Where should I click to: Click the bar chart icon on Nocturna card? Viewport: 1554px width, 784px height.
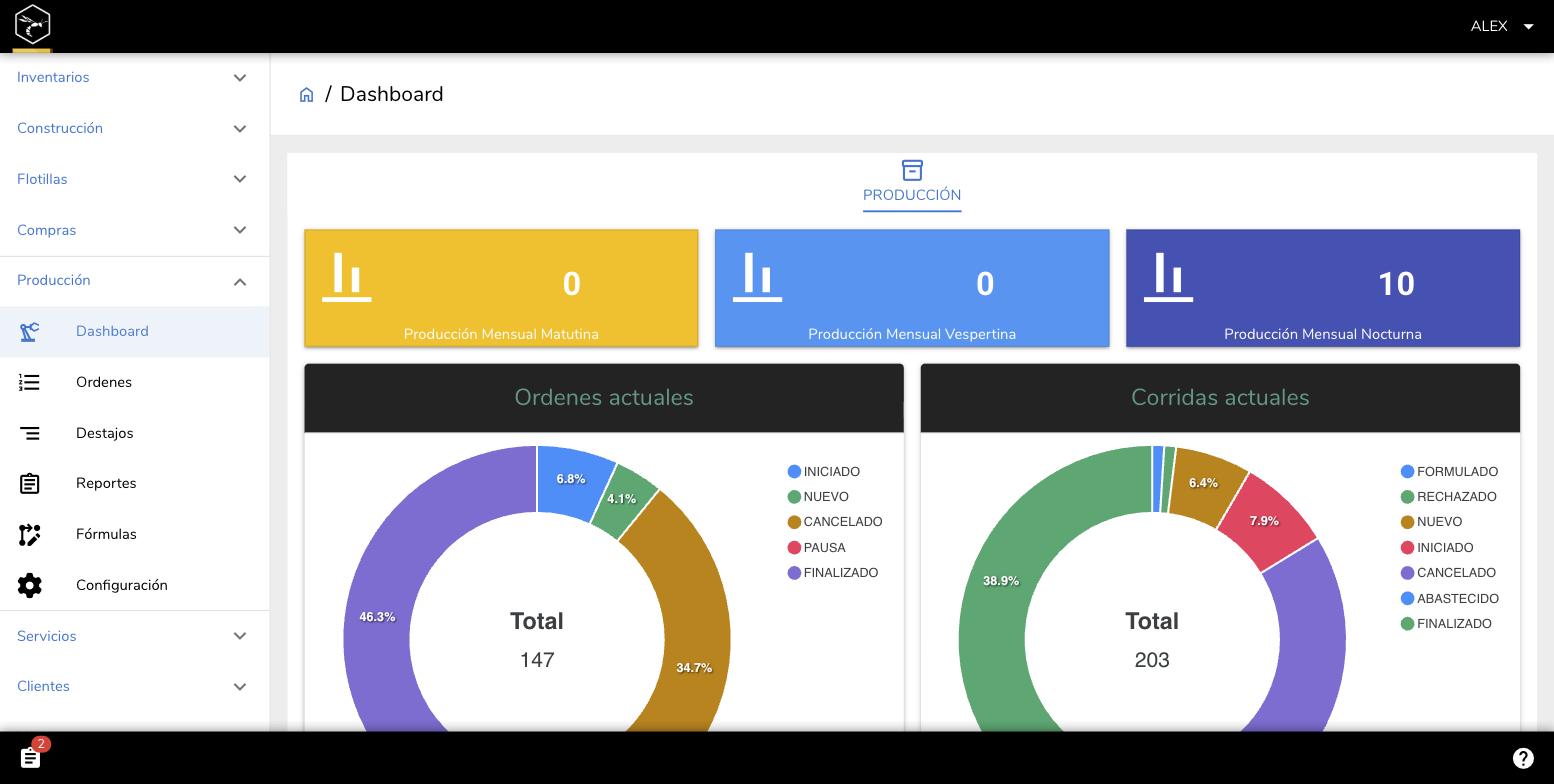click(x=1168, y=276)
